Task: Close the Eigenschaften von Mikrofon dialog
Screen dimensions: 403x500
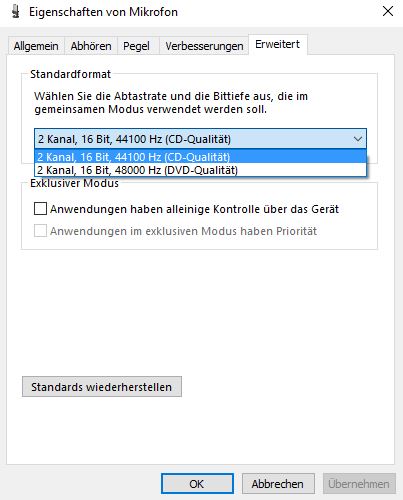Action: coord(388,11)
